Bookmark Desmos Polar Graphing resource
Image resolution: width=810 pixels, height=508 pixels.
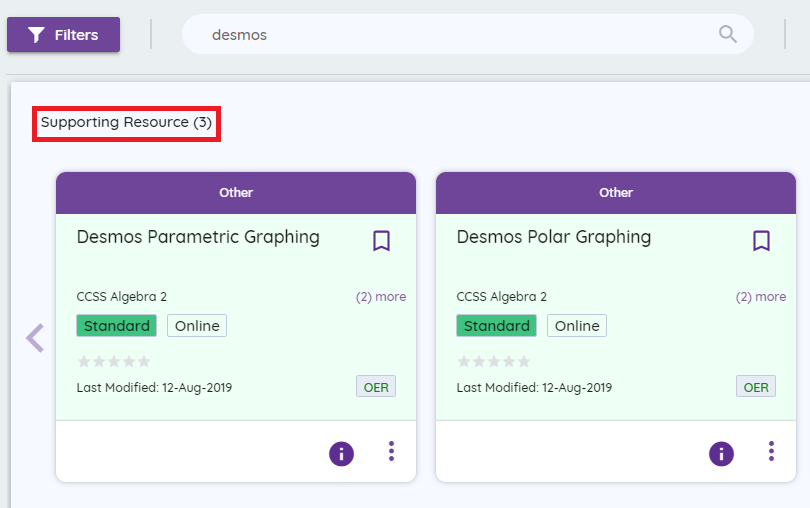point(761,241)
